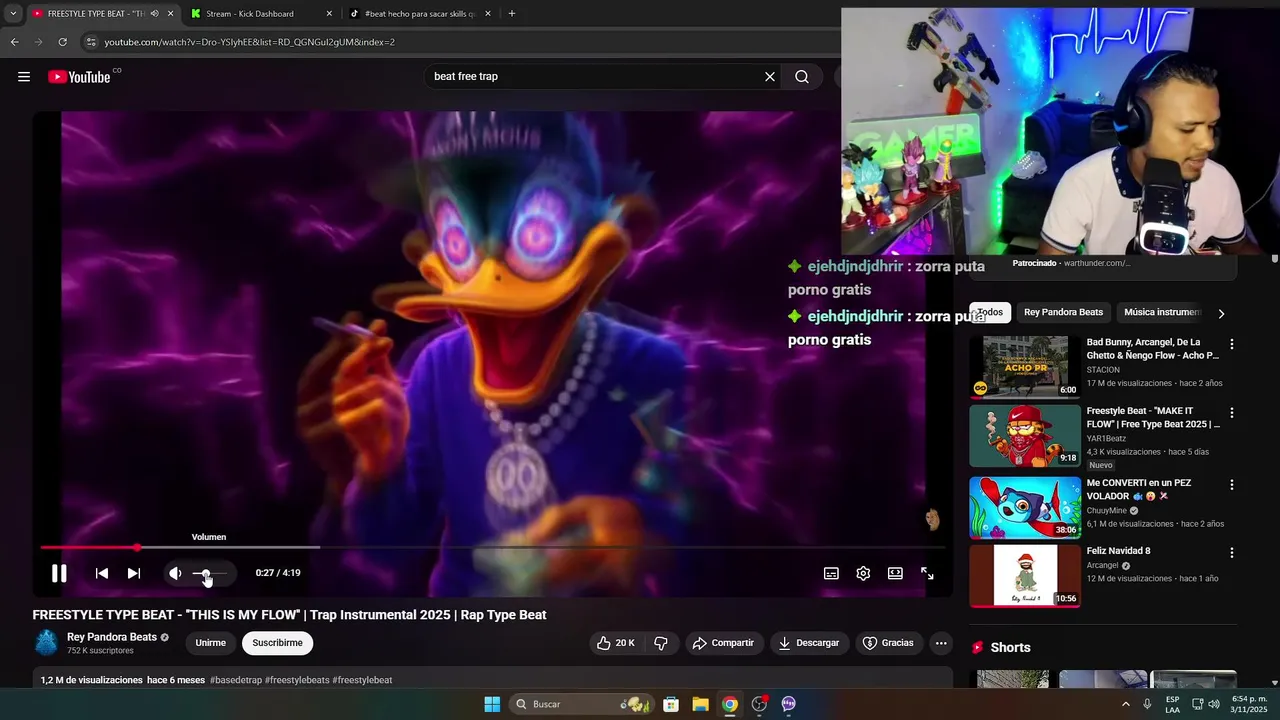Jump to the previous video
This screenshot has height=720, width=1280.
tap(102, 573)
